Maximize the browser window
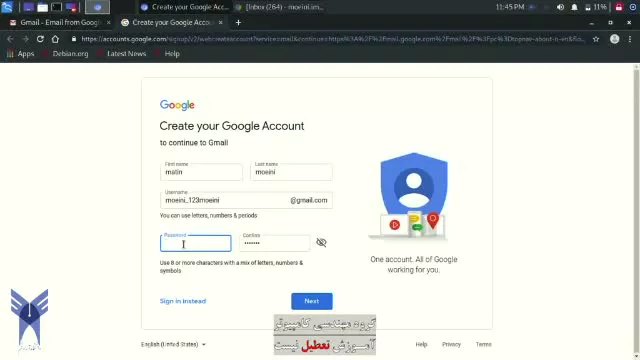The image size is (640, 360). coord(610,23)
